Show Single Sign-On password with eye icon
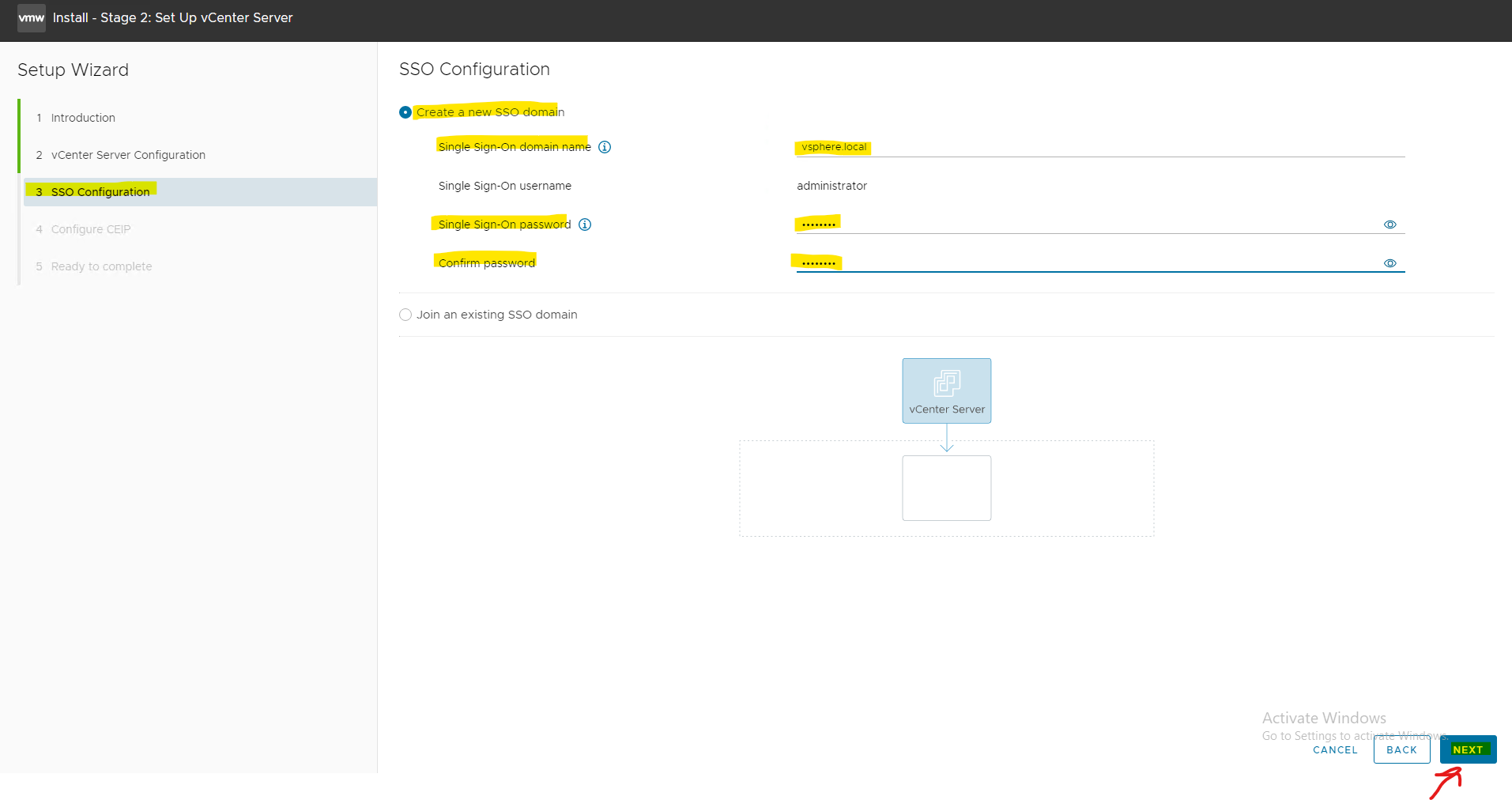 point(1390,225)
